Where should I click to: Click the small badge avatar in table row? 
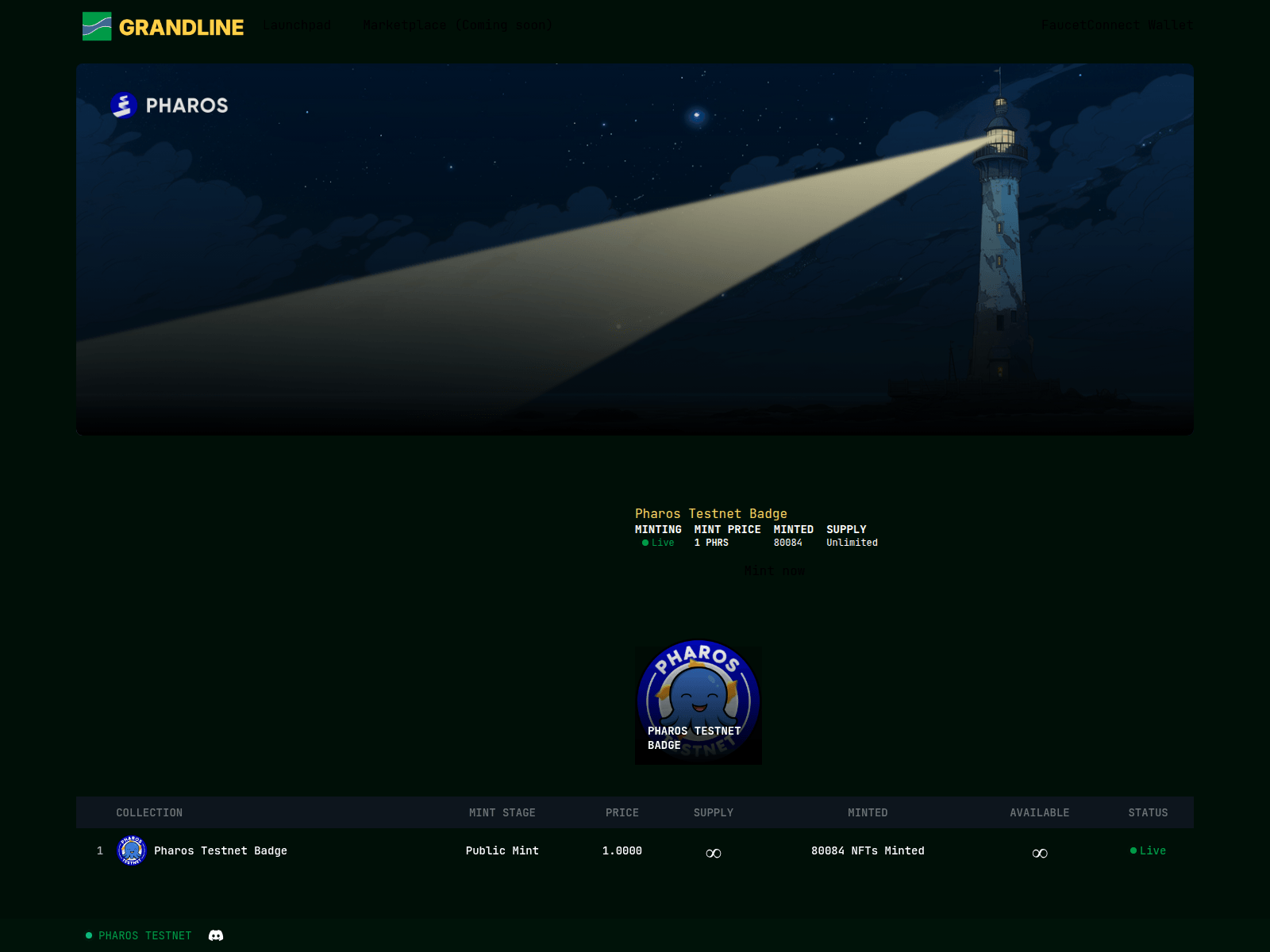pos(132,850)
